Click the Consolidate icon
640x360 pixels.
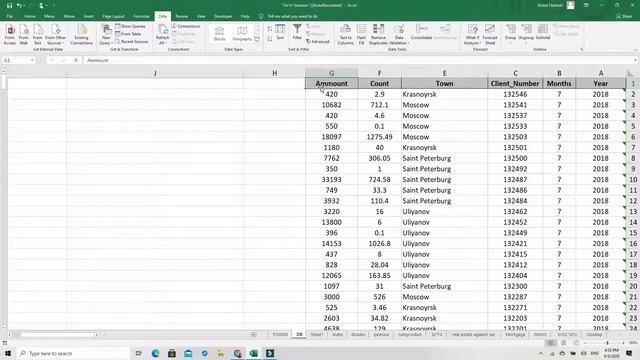pyautogui.click(x=421, y=32)
